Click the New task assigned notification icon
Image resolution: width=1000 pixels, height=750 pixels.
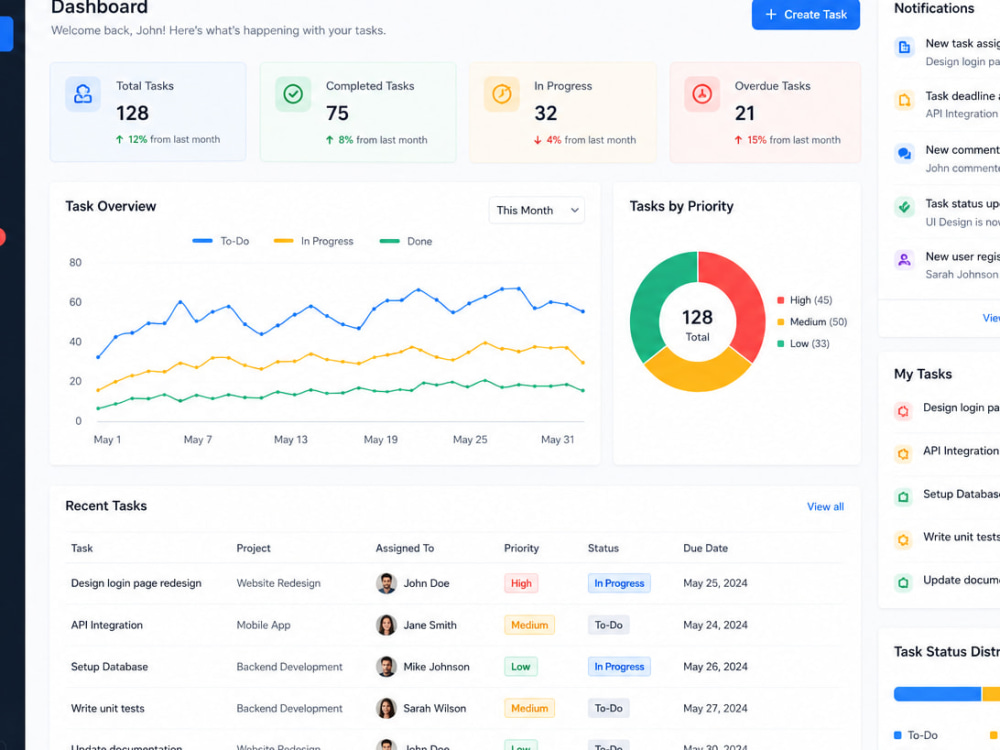pyautogui.click(x=904, y=47)
